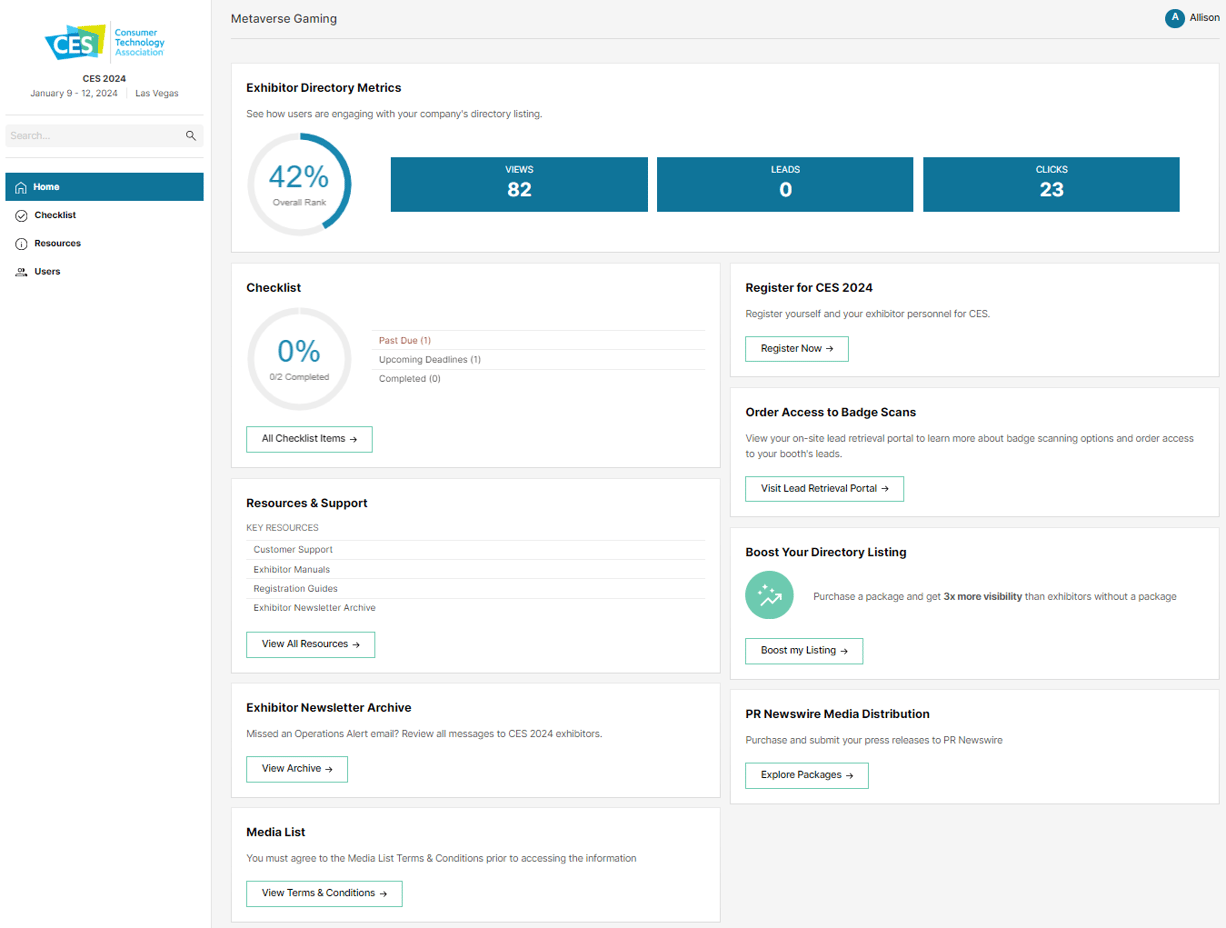The height and width of the screenshot is (928, 1226).
Task: Click the green Boost Directory Listing icon
Action: pyautogui.click(x=769, y=596)
